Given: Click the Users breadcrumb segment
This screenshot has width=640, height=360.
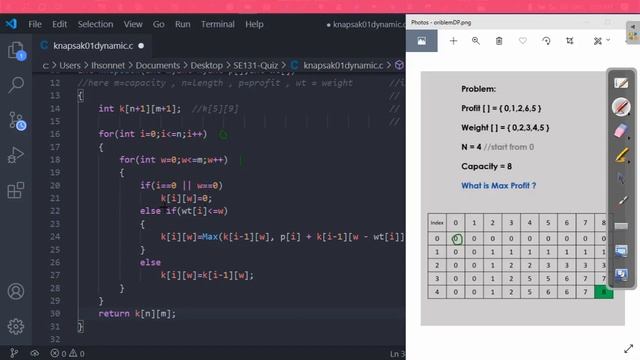Looking at the screenshot, I should (70, 65).
